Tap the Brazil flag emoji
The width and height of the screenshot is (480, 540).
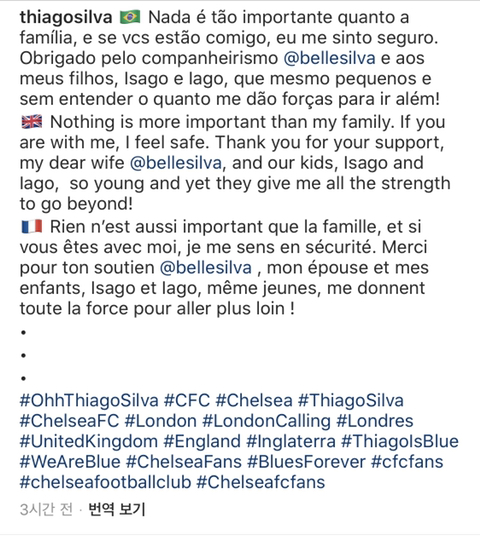pyautogui.click(x=130, y=17)
